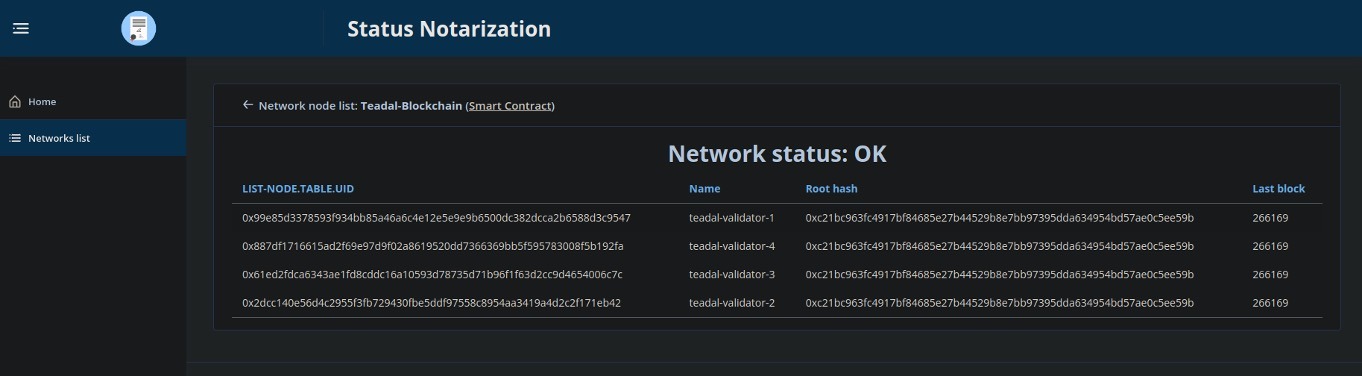
Task: Click UID starting with 0x2dcc140e
Action: pos(432,303)
